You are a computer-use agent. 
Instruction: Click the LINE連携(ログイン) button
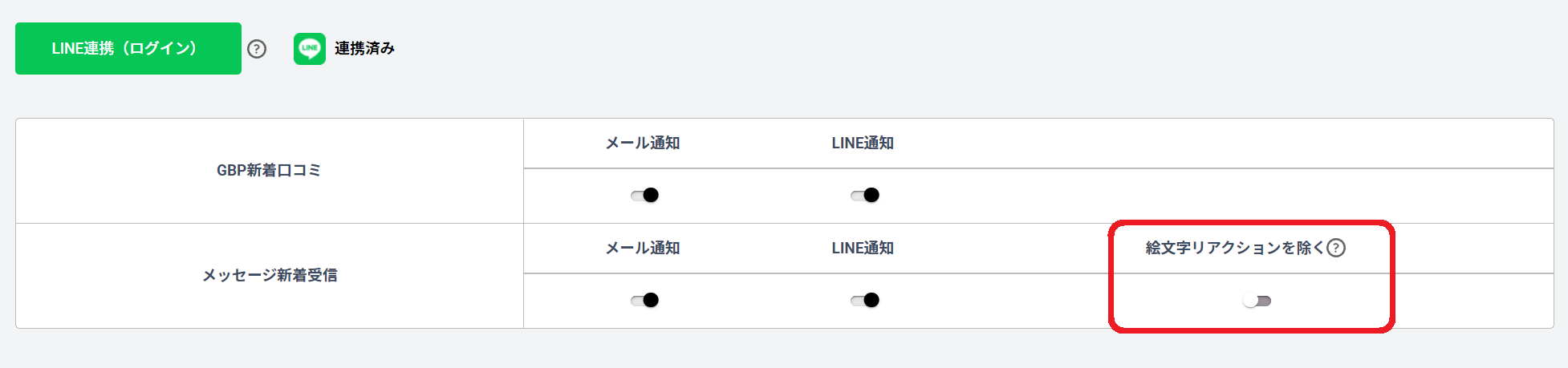(128, 49)
